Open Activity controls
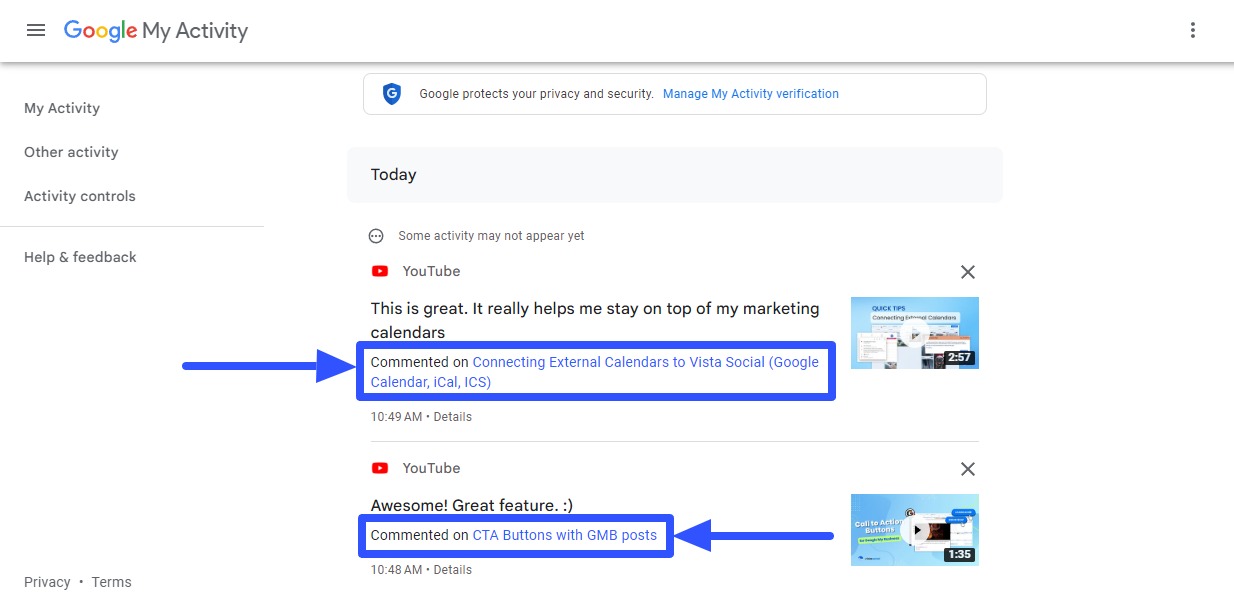1234x598 pixels. (80, 195)
